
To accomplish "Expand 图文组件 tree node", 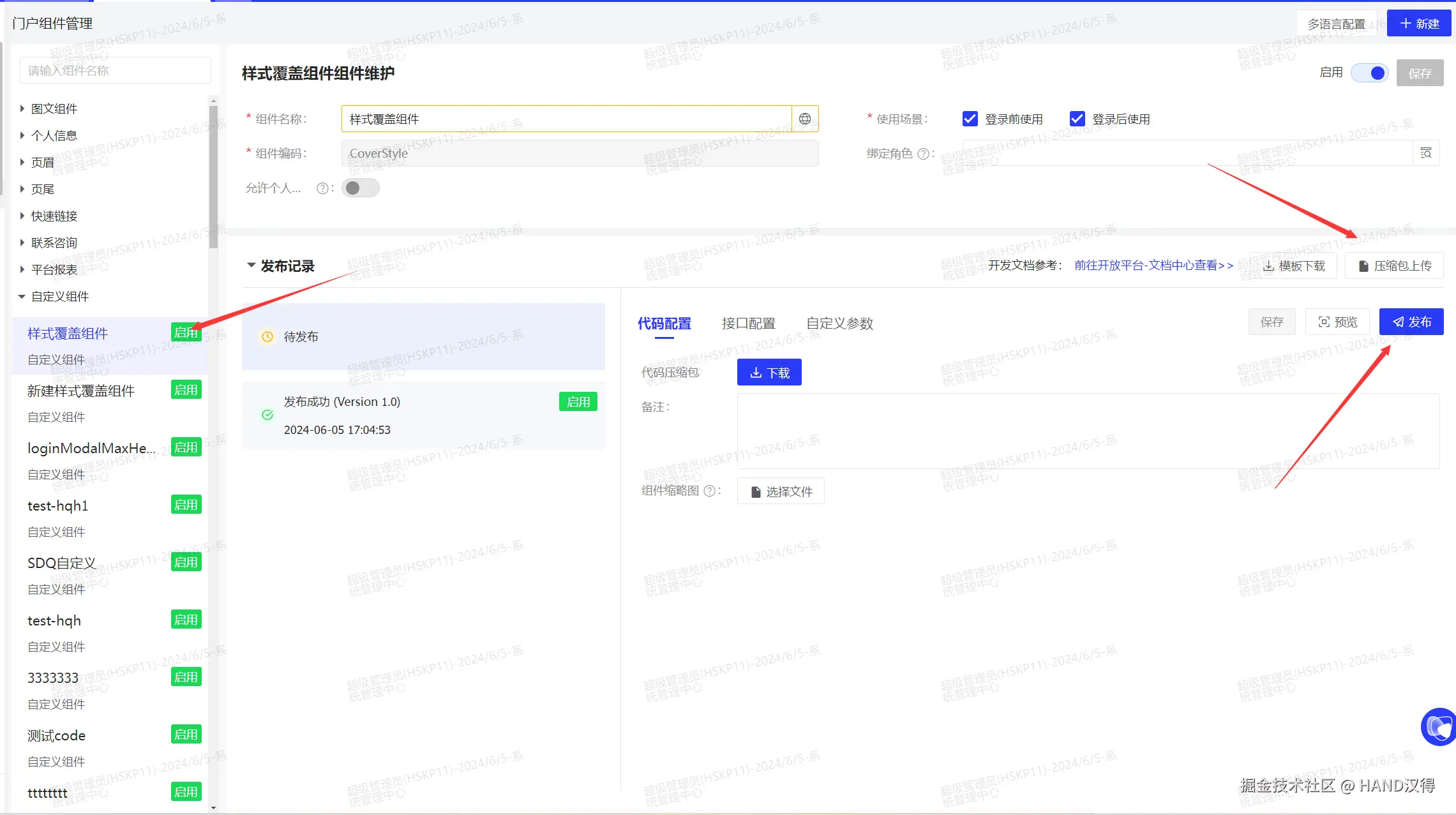I will coord(22,108).
